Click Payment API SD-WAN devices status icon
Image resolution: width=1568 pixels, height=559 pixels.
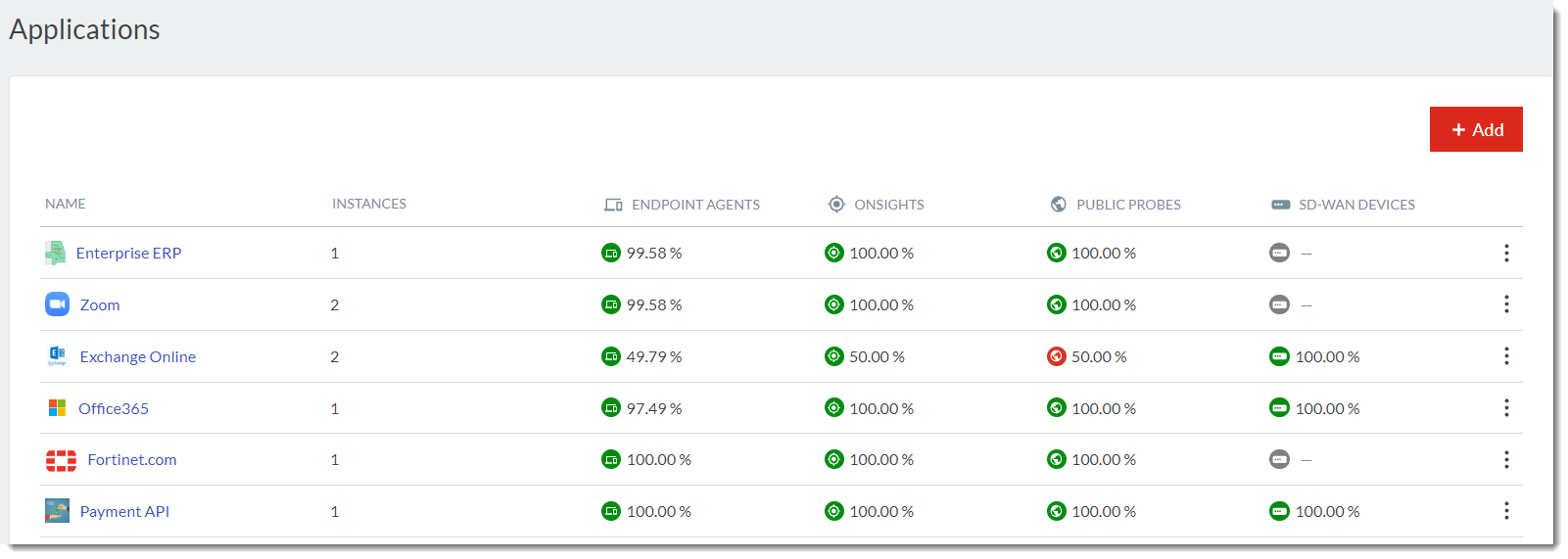coord(1279,511)
